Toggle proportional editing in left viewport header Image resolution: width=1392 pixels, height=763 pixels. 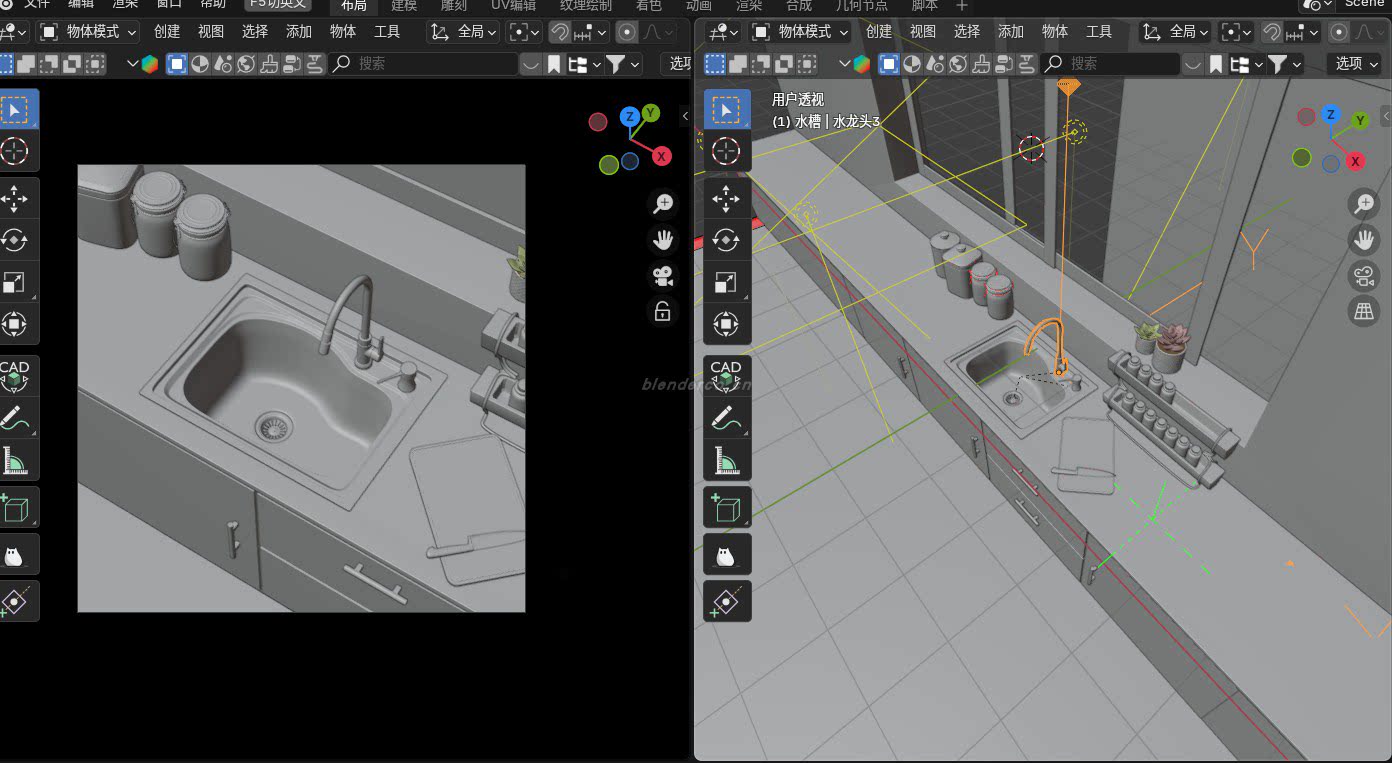coord(627,32)
